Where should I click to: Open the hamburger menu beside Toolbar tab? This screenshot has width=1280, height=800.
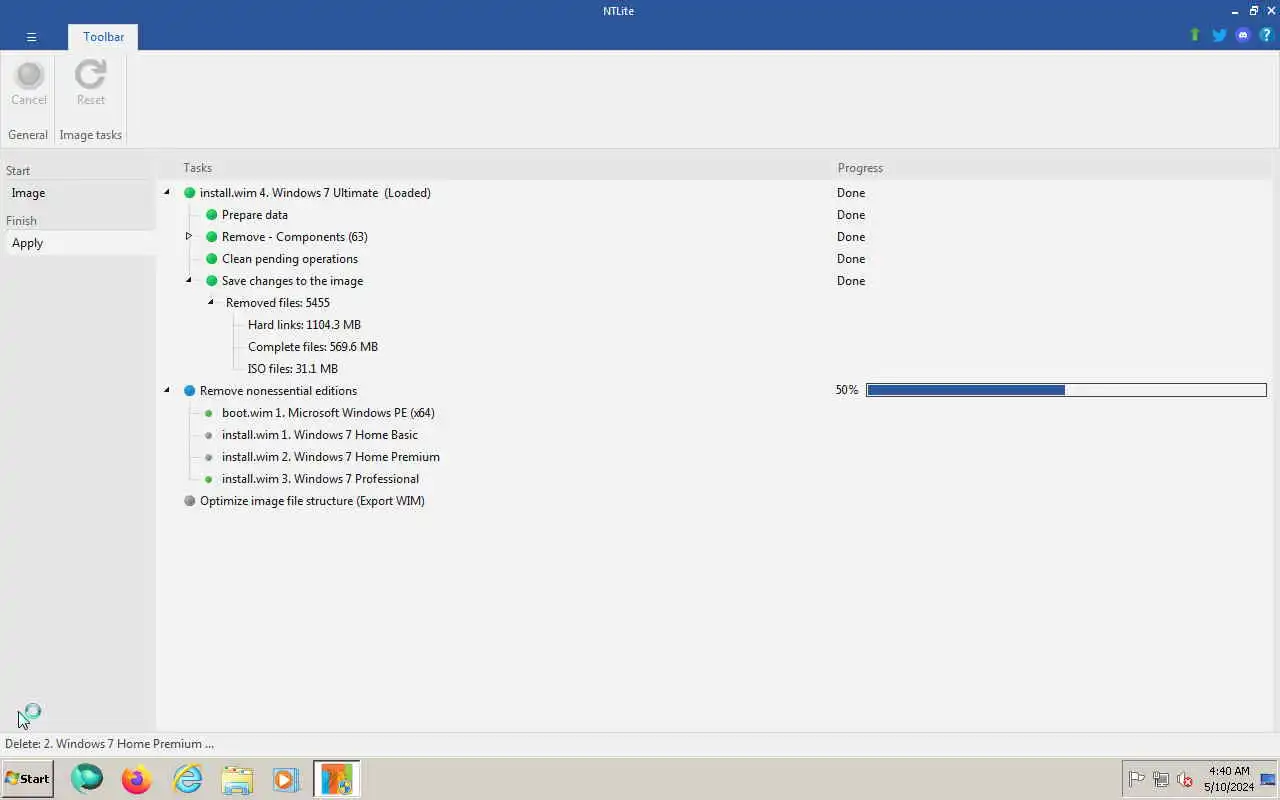[x=31, y=37]
